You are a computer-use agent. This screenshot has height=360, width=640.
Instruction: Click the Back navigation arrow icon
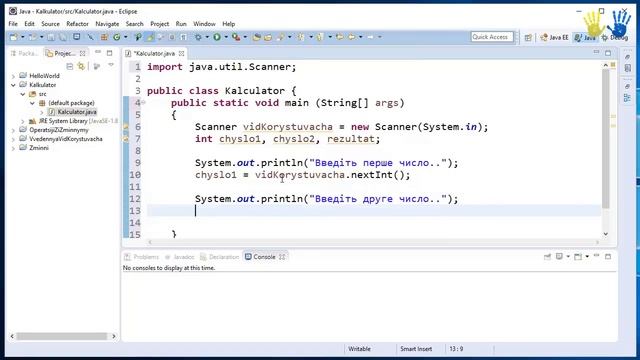point(351,37)
